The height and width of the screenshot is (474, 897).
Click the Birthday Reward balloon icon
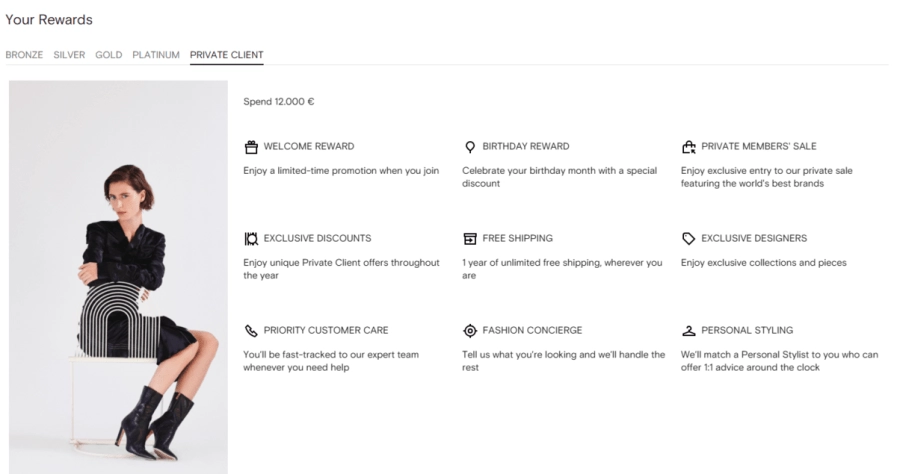pos(470,147)
